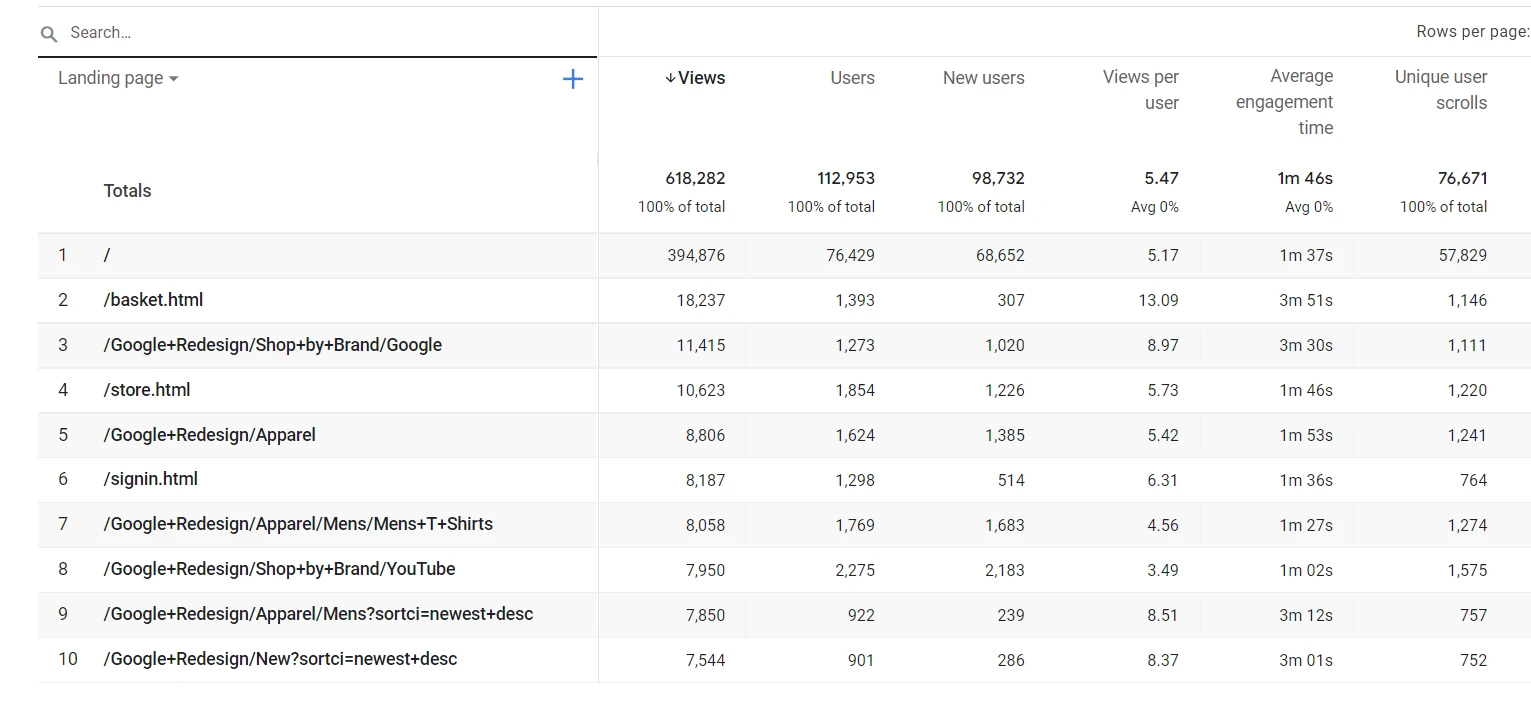Viewport: 1531px width, 708px height.
Task: Click views value 7,544 in row 10
Action: point(706,661)
